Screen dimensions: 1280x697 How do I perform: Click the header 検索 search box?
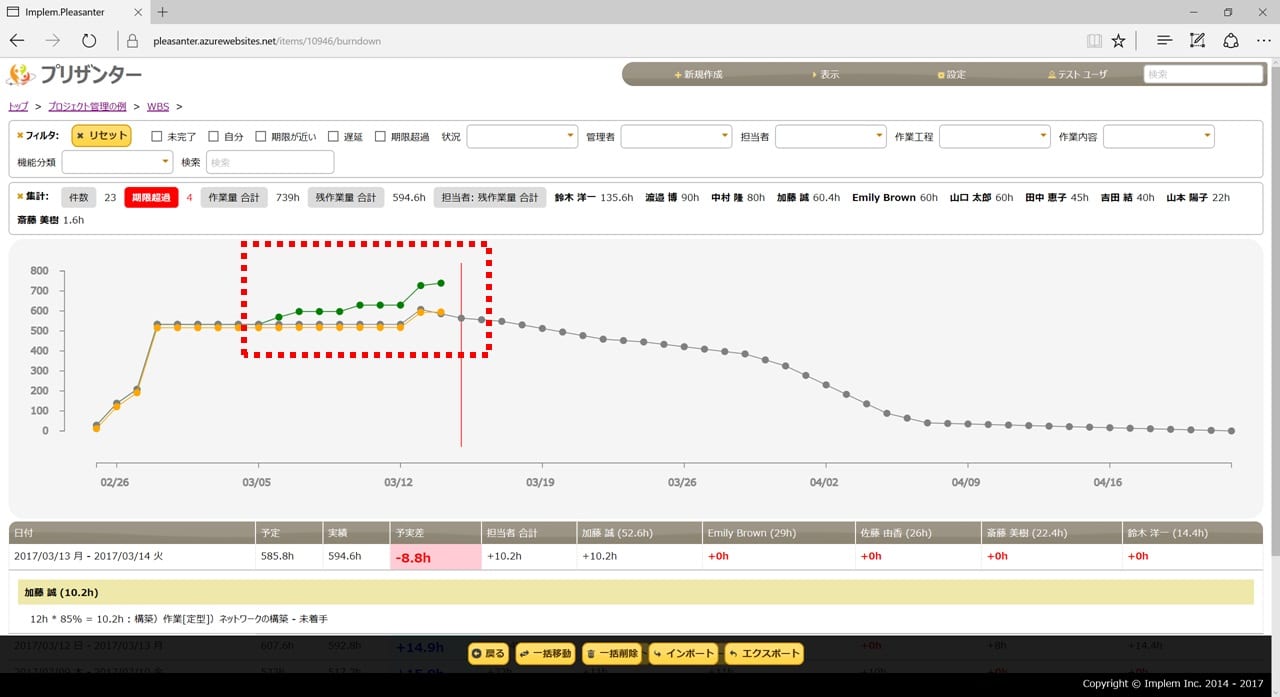pyautogui.click(x=1204, y=74)
